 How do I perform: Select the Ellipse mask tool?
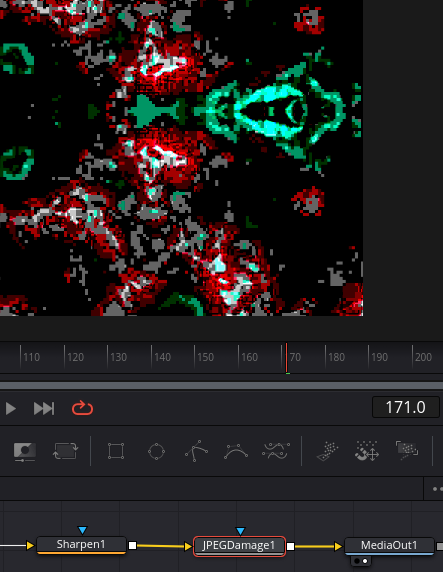click(156, 452)
